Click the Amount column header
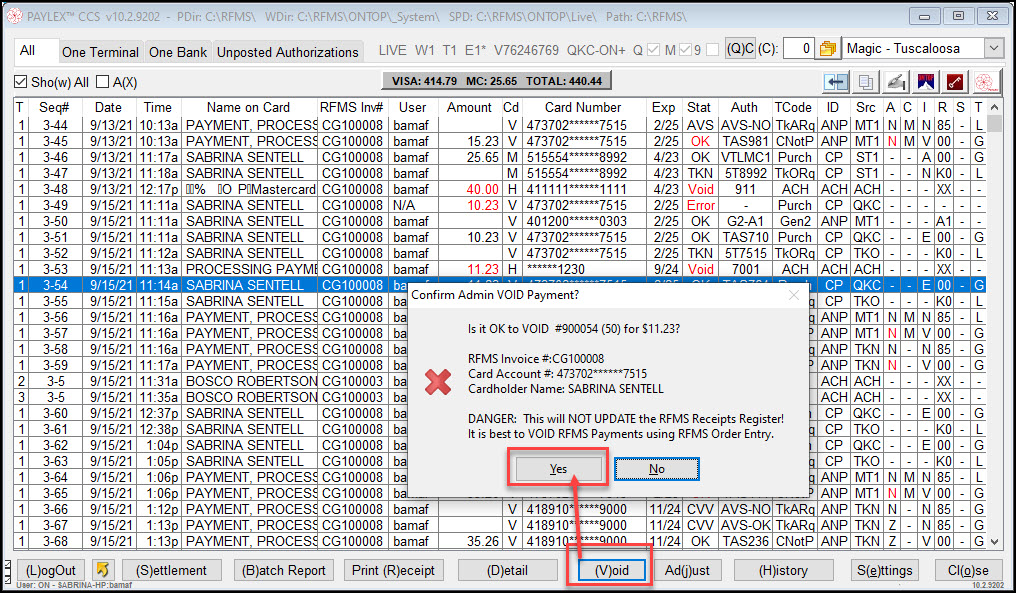The width and height of the screenshot is (1016, 593). 469,108
